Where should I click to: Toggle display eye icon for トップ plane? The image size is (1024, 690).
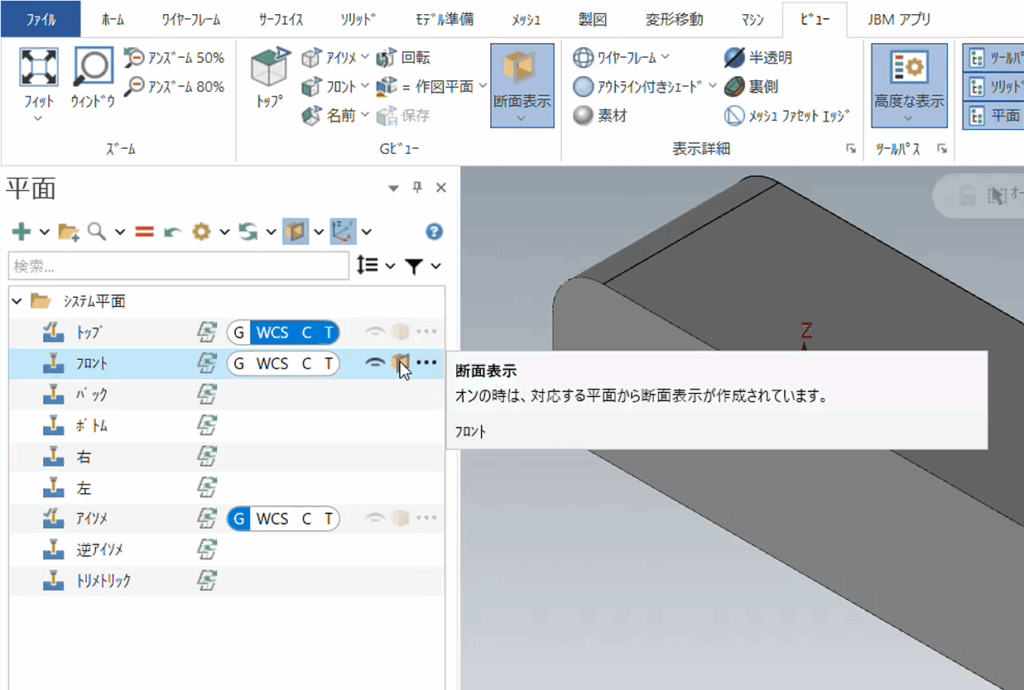(x=376, y=332)
